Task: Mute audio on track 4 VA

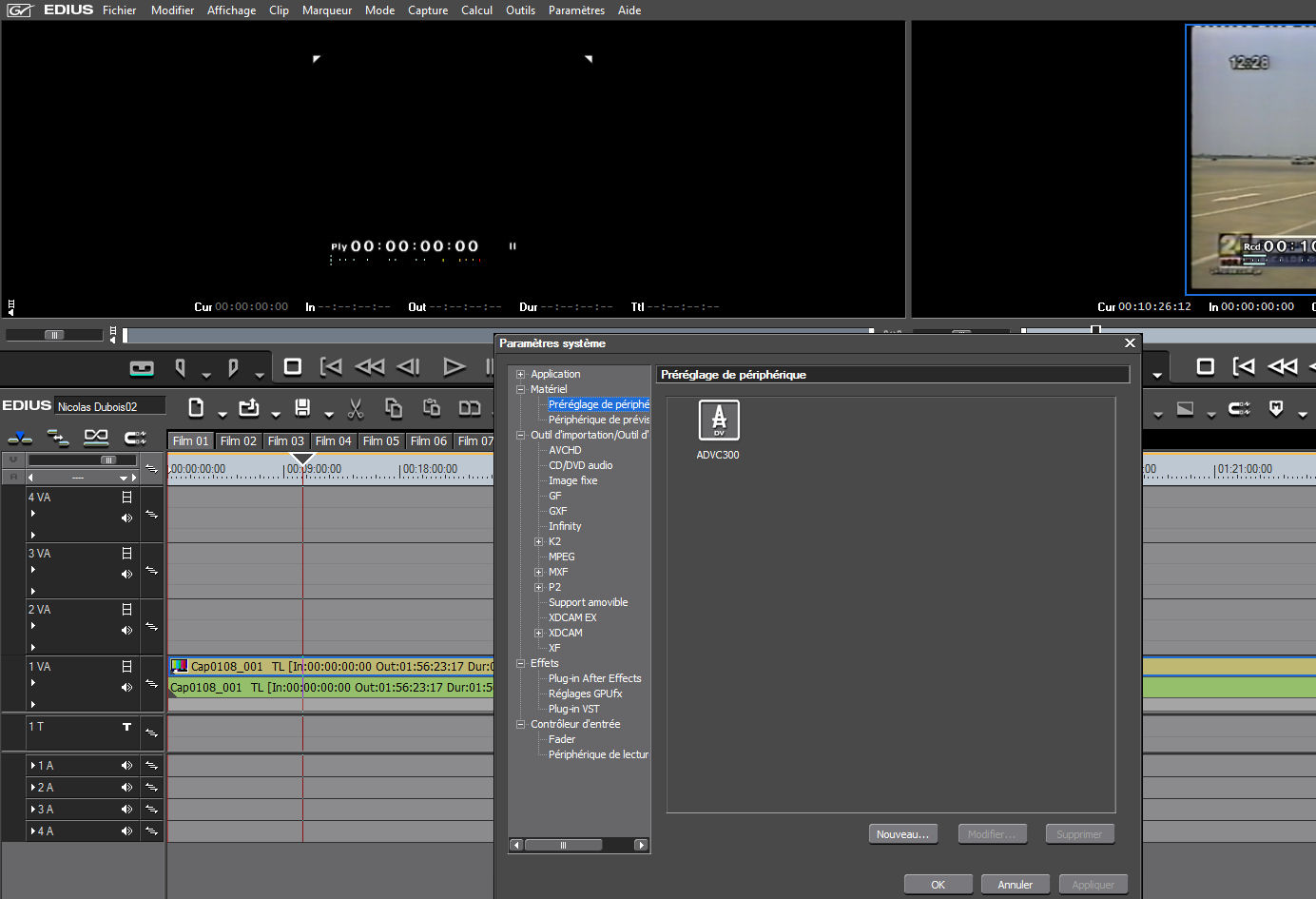Action: pyautogui.click(x=126, y=518)
